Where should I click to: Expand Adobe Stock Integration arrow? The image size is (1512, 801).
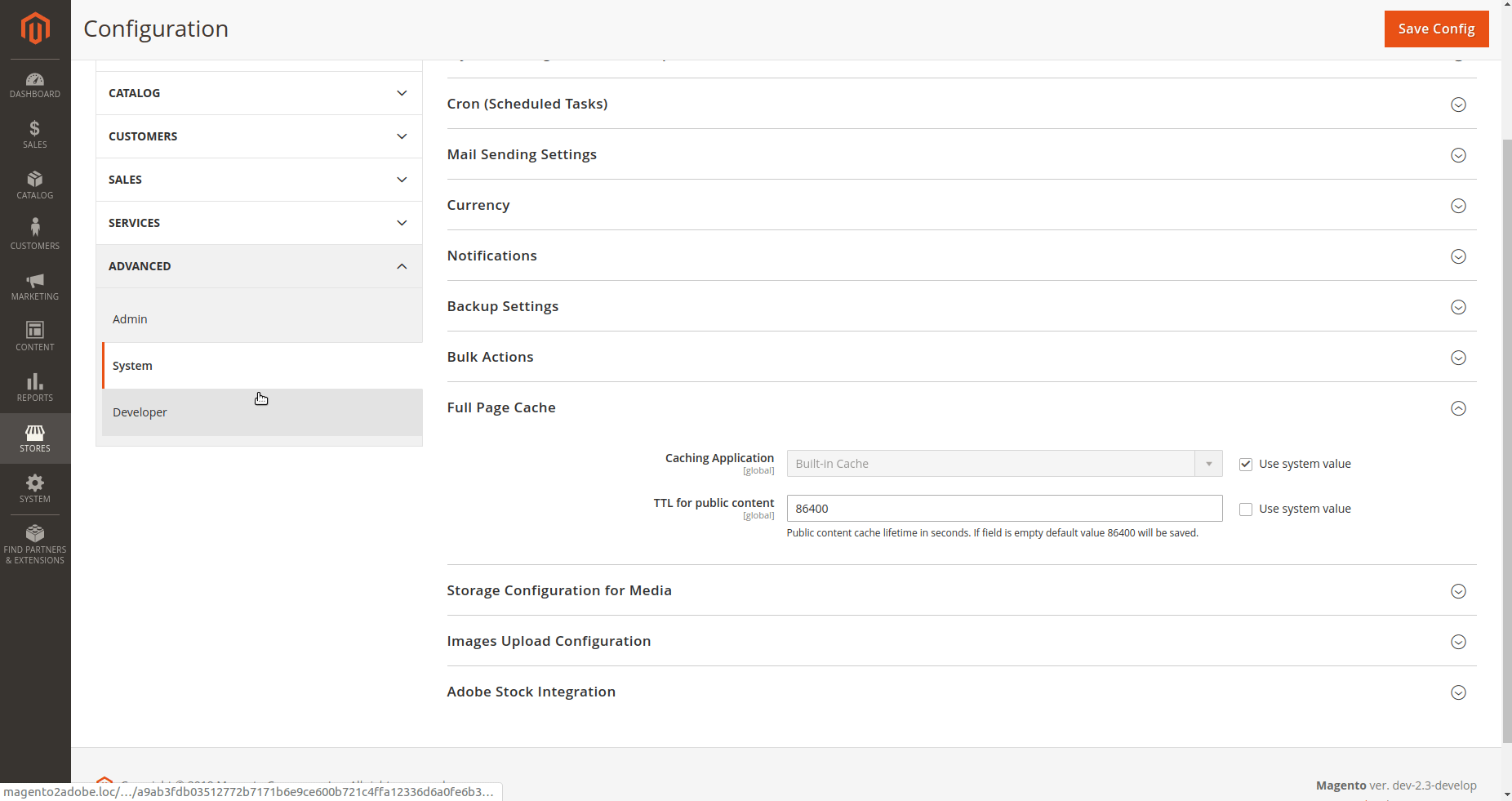coord(1458,692)
